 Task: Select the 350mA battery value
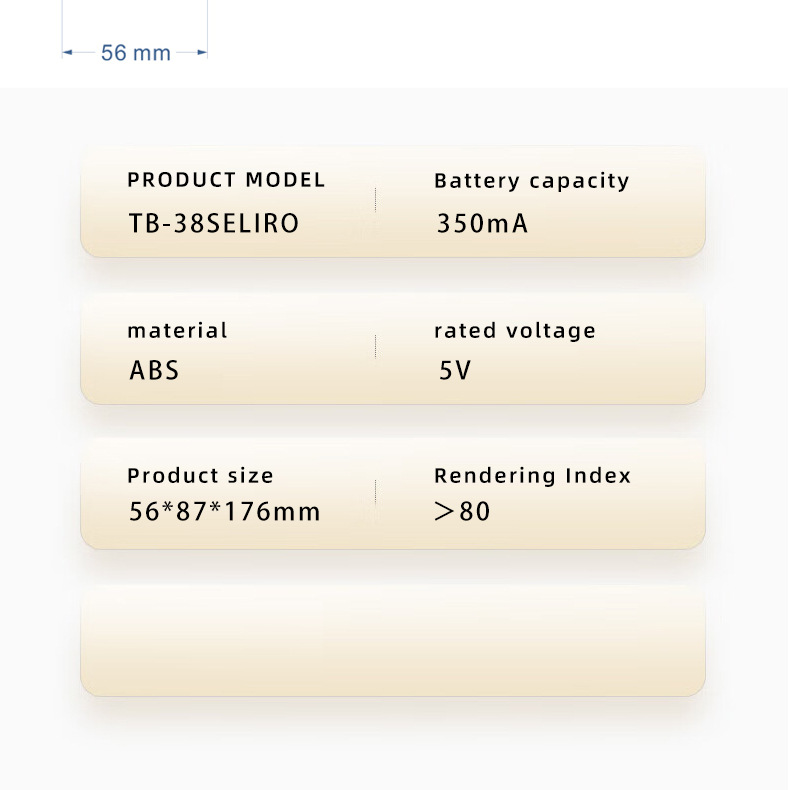click(482, 223)
